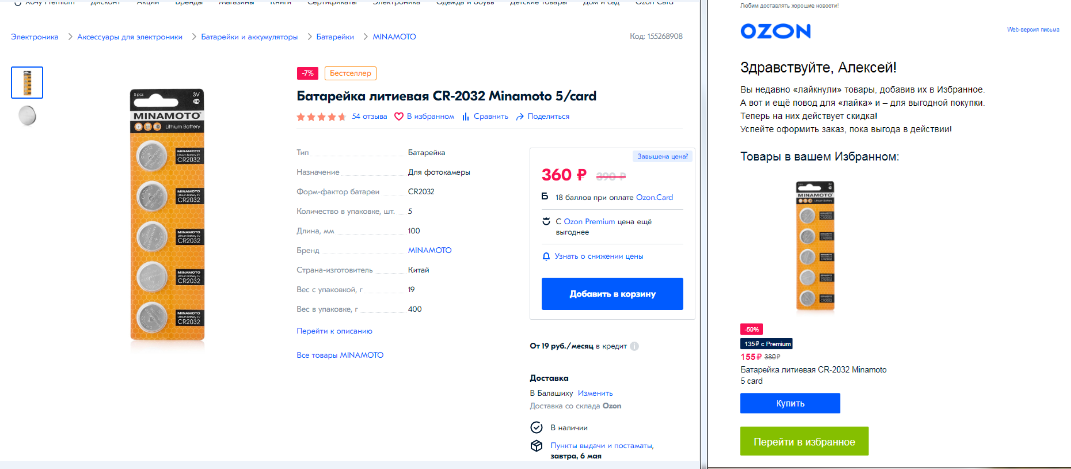Click the heart icon for favorites
The width and height of the screenshot is (1071, 469).
[x=399, y=117]
